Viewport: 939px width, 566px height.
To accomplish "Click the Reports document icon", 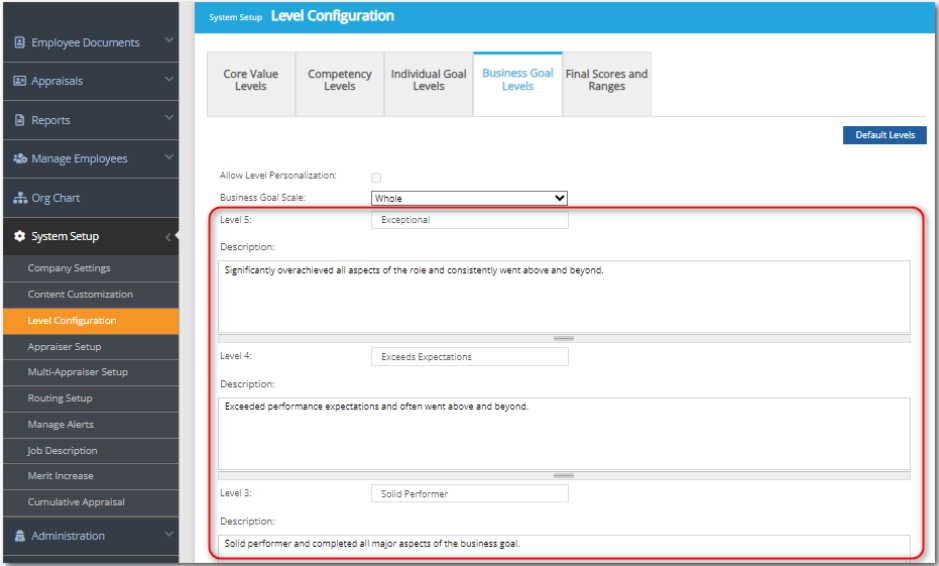I will point(20,120).
